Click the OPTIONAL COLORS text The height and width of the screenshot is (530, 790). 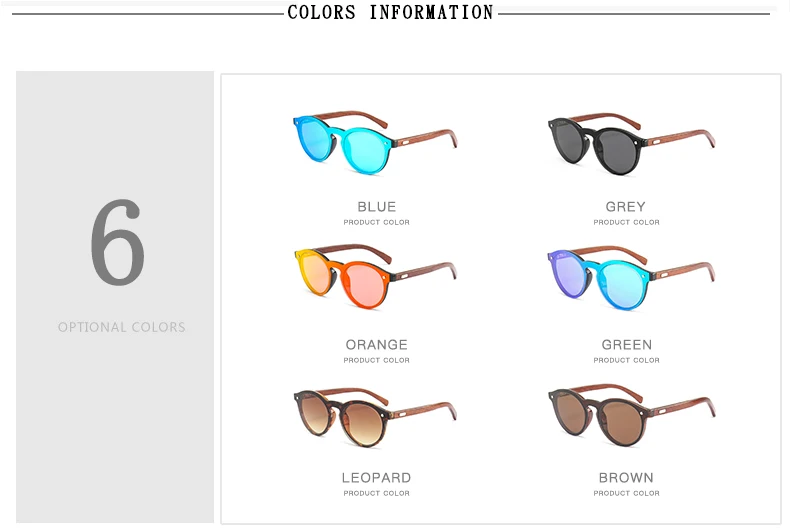[x=121, y=327]
